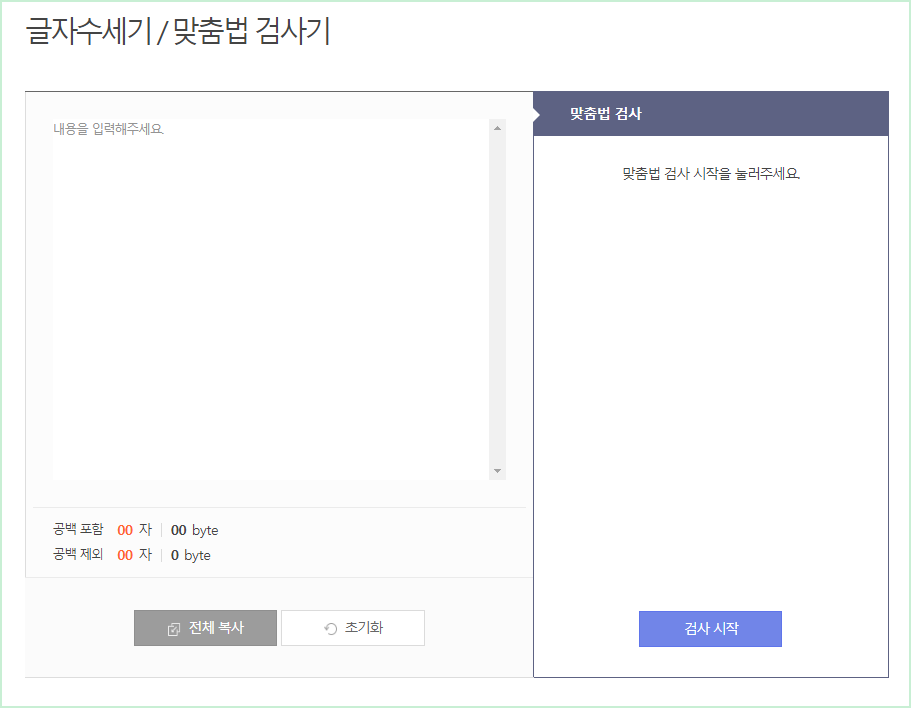
Task: Click the vertical scrollbar track
Action: [x=497, y=300]
